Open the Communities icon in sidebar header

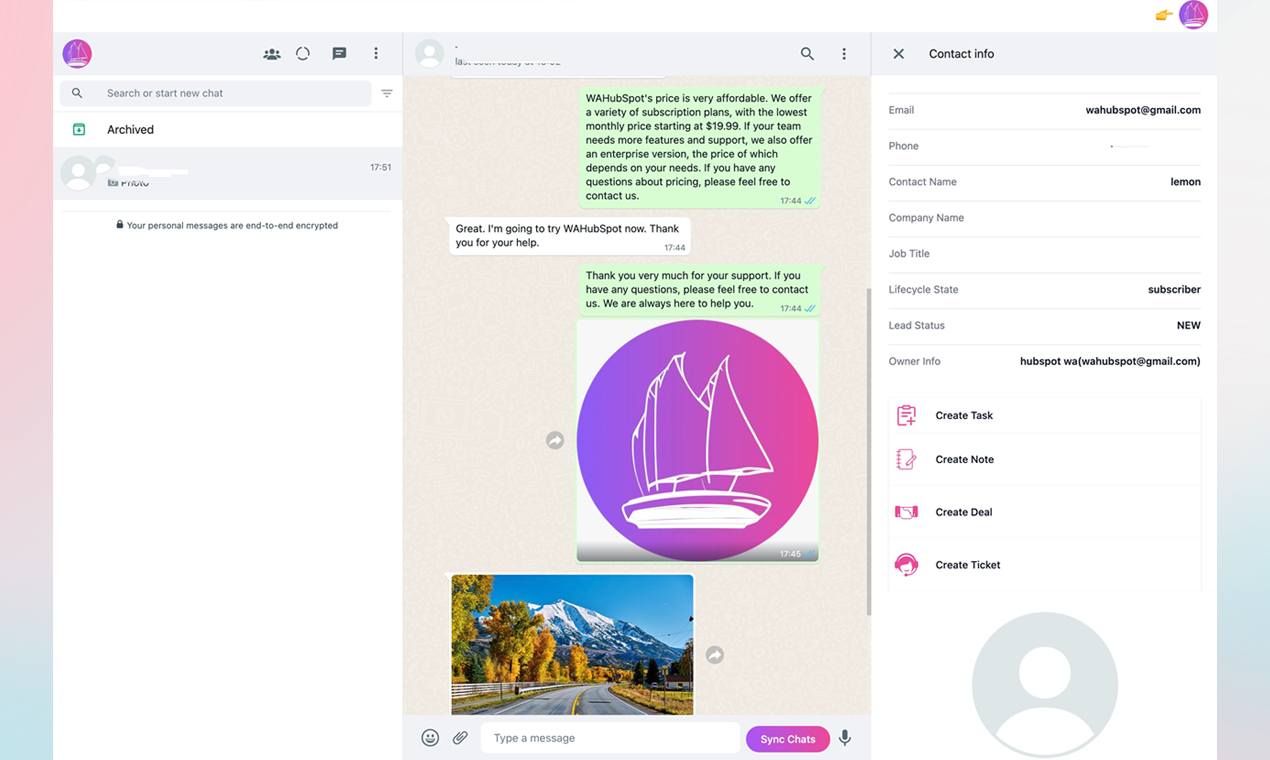click(271, 54)
